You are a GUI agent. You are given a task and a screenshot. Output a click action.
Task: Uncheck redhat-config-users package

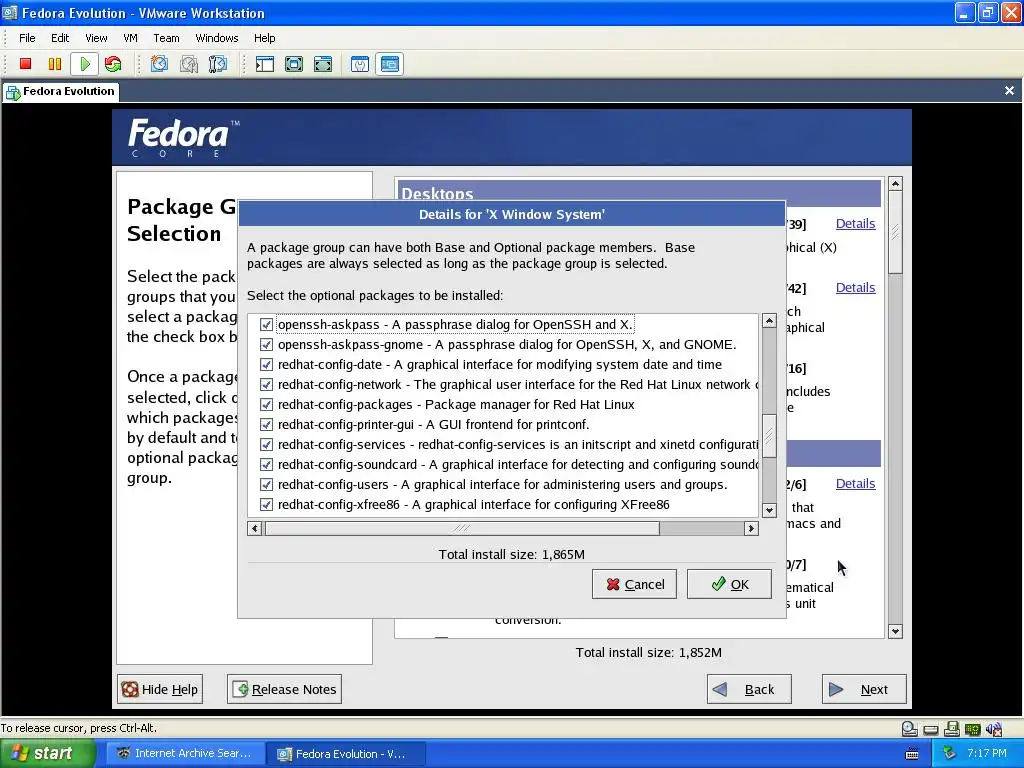pyautogui.click(x=266, y=485)
